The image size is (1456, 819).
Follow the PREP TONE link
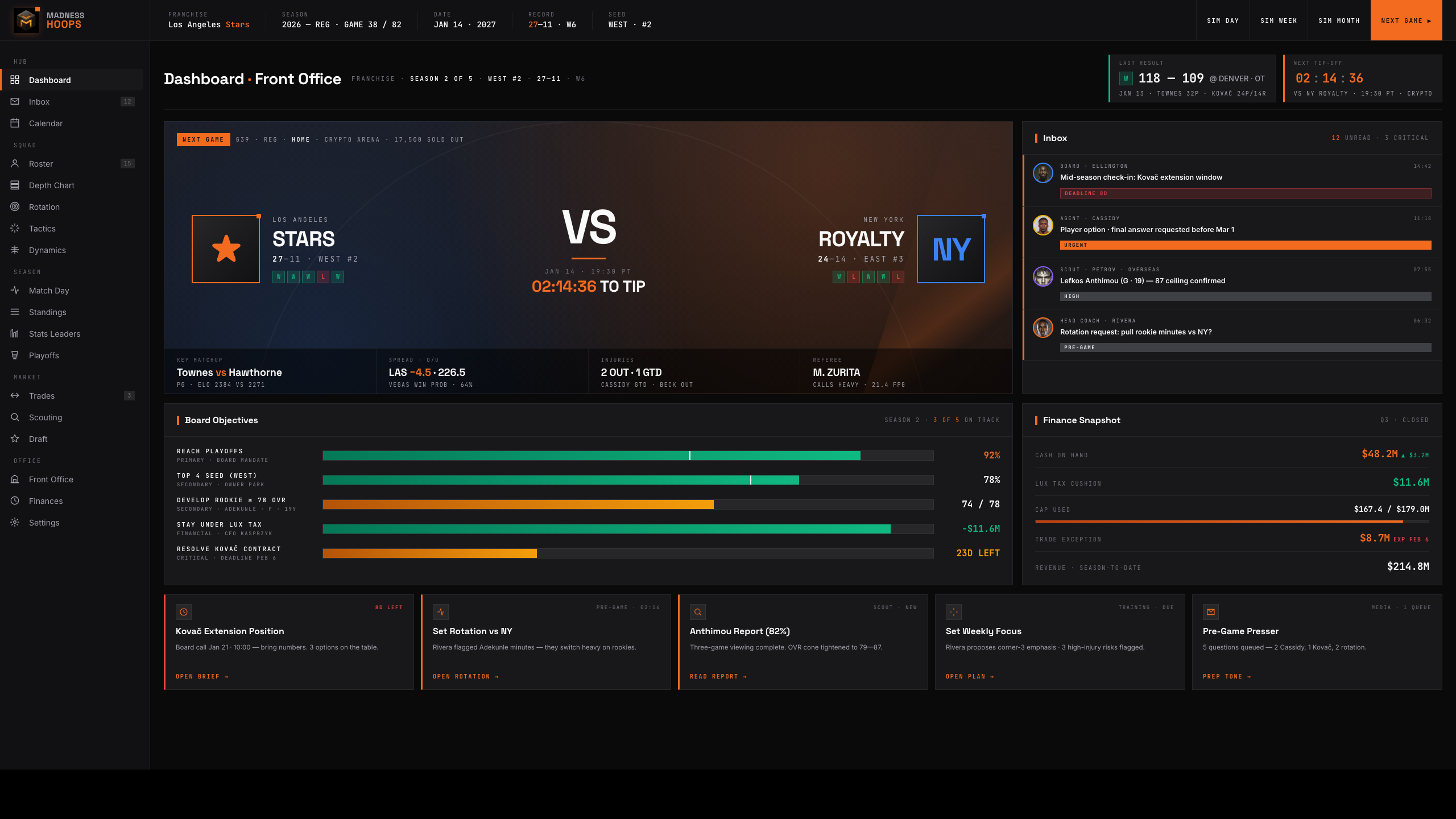(x=1227, y=676)
